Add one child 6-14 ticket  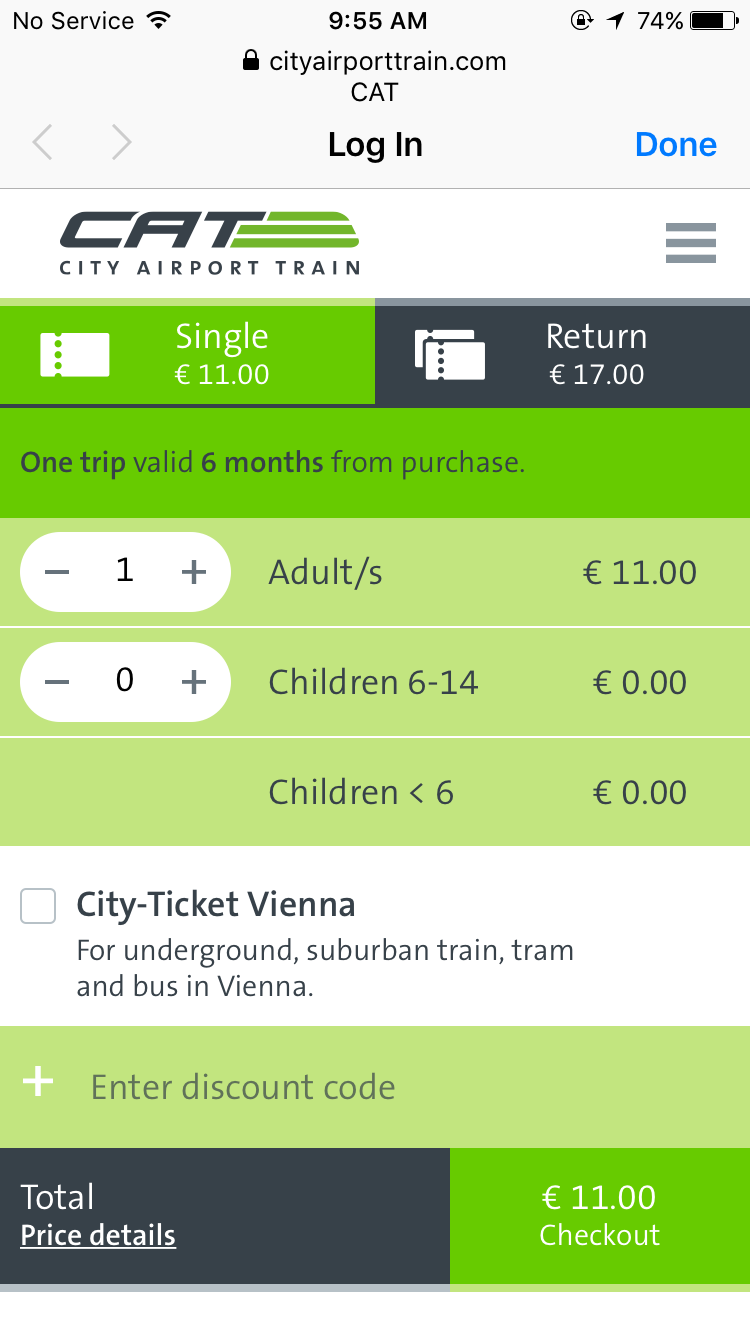click(193, 682)
